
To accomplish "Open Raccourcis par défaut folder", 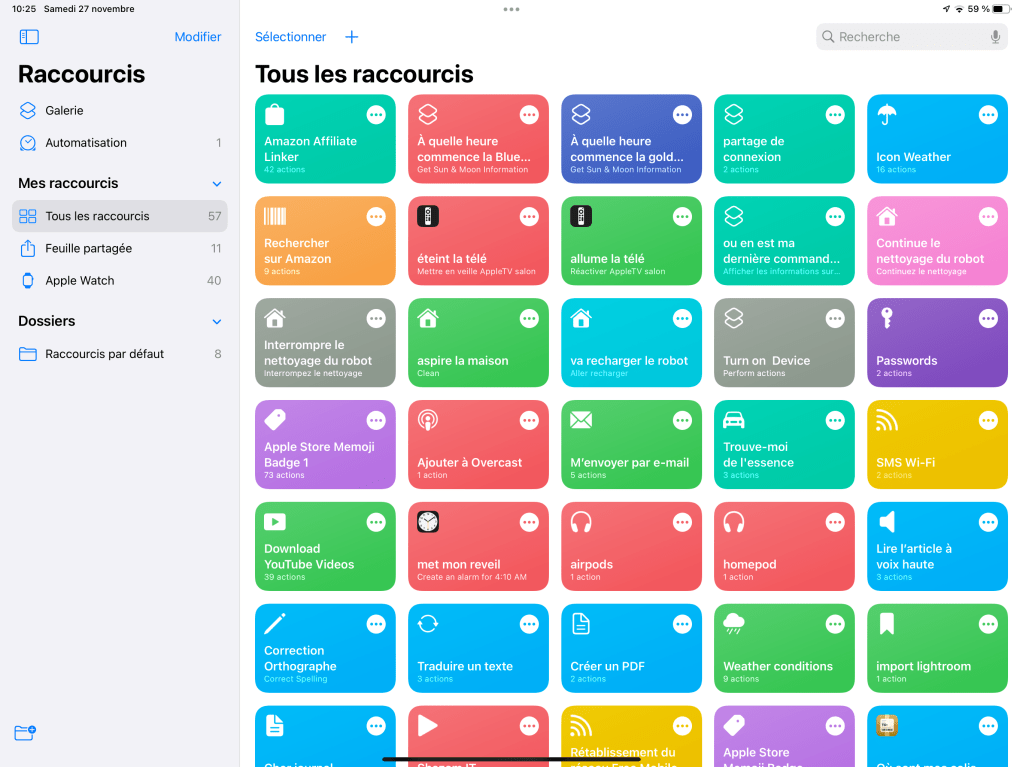I will tap(104, 354).
